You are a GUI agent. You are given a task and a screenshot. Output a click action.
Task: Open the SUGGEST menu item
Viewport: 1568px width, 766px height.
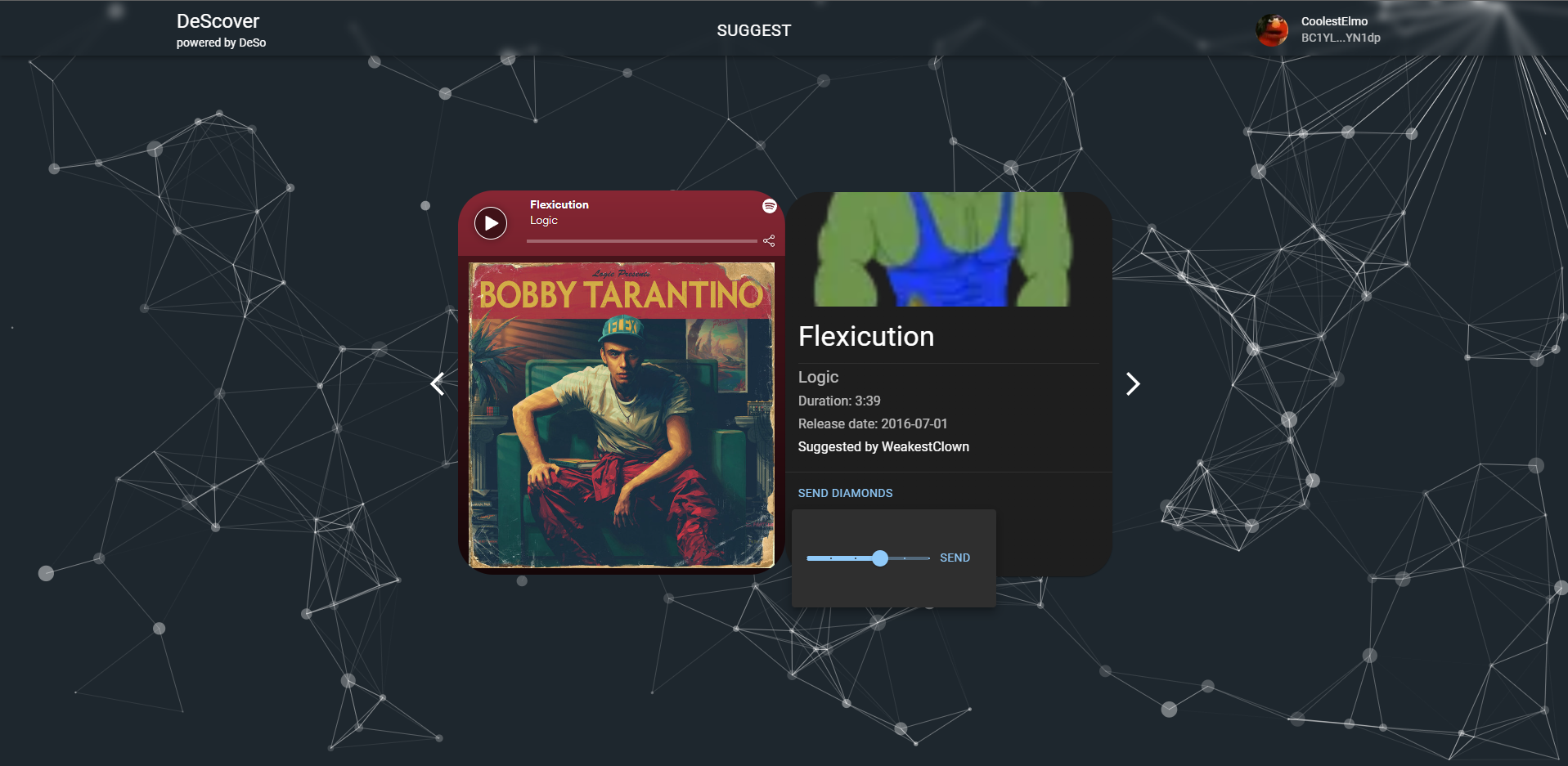(753, 30)
